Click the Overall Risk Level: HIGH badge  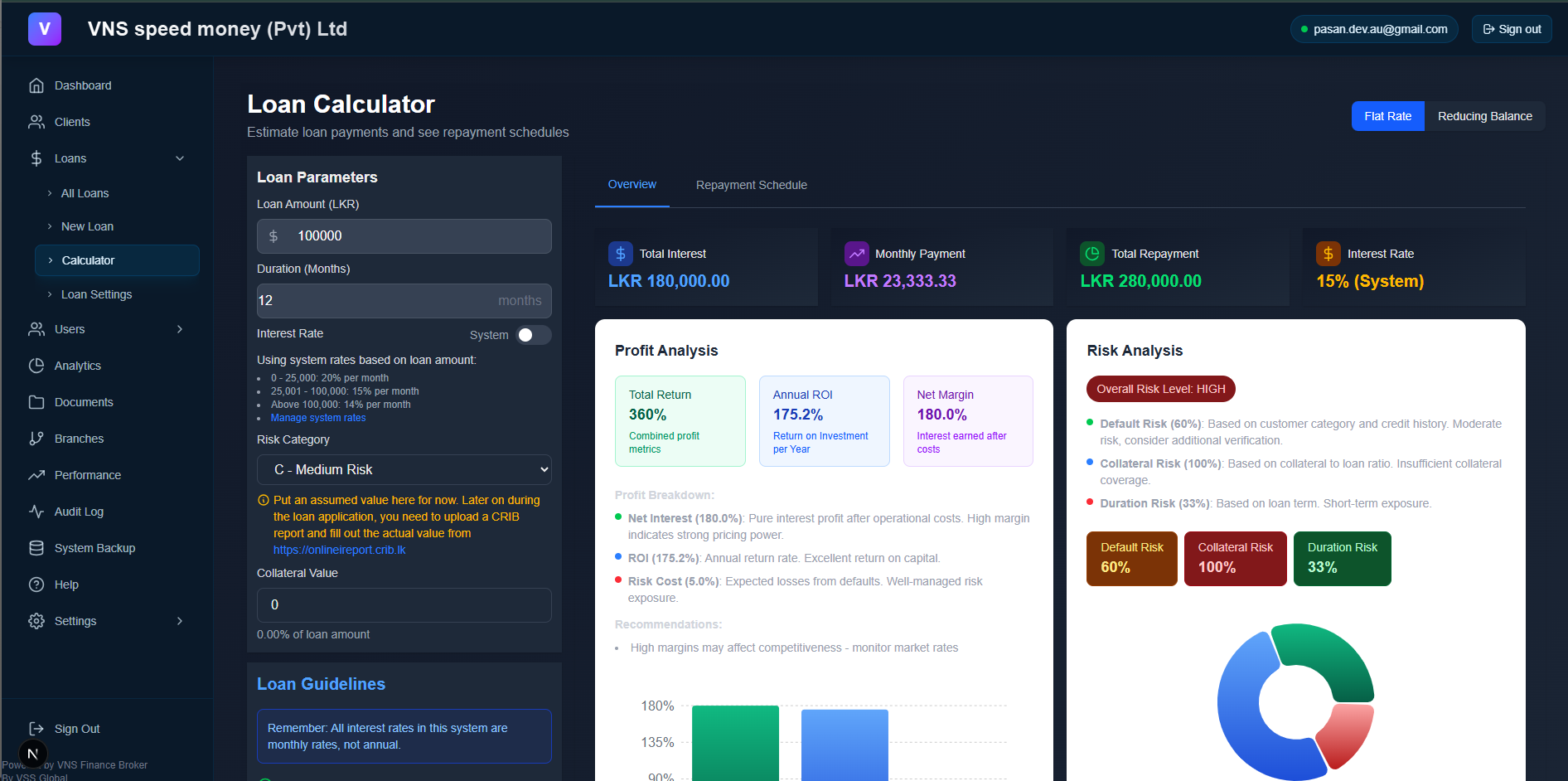point(1161,389)
